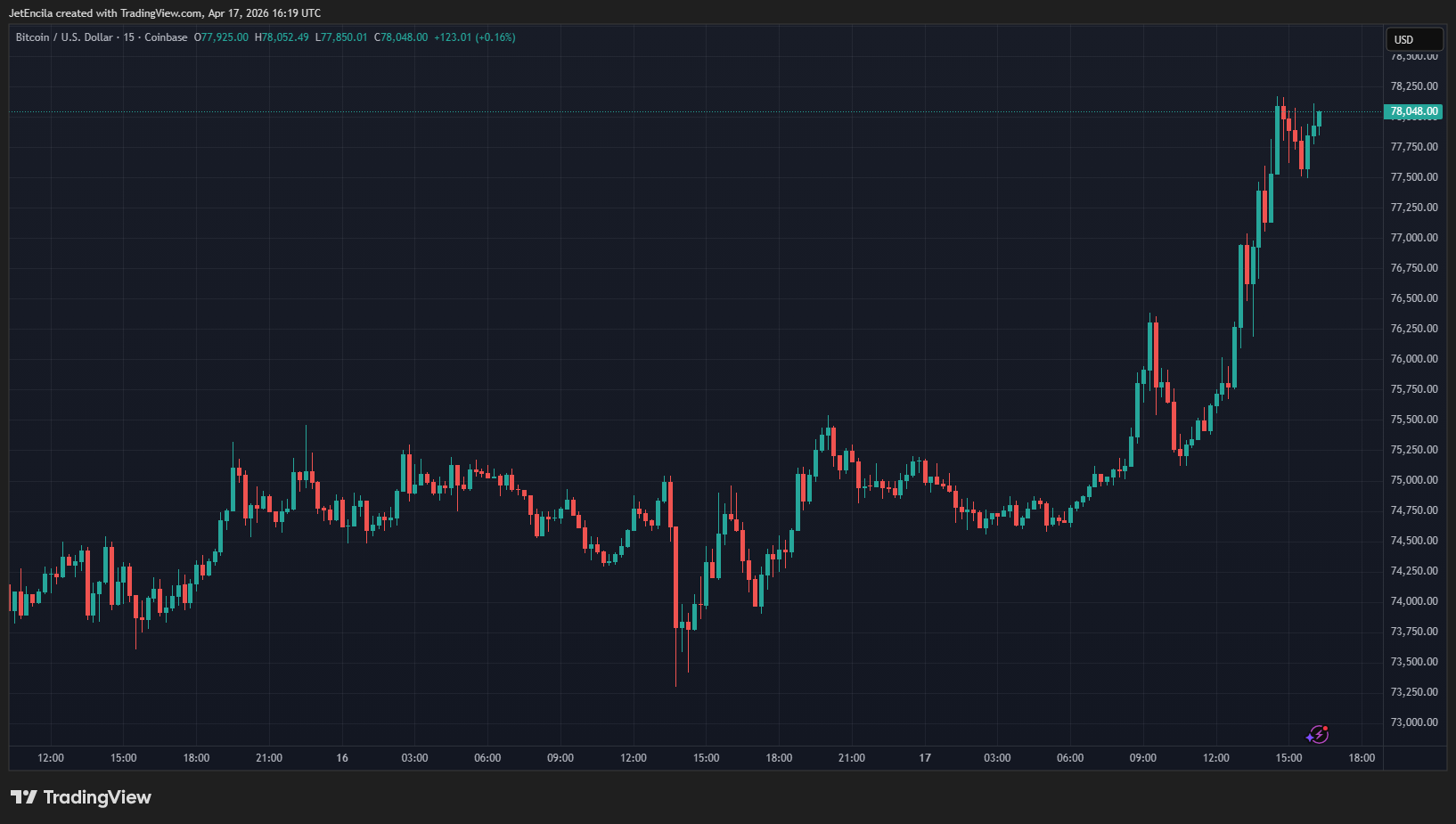
Task: Click the close price value 78,048.00
Action: [x=404, y=37]
